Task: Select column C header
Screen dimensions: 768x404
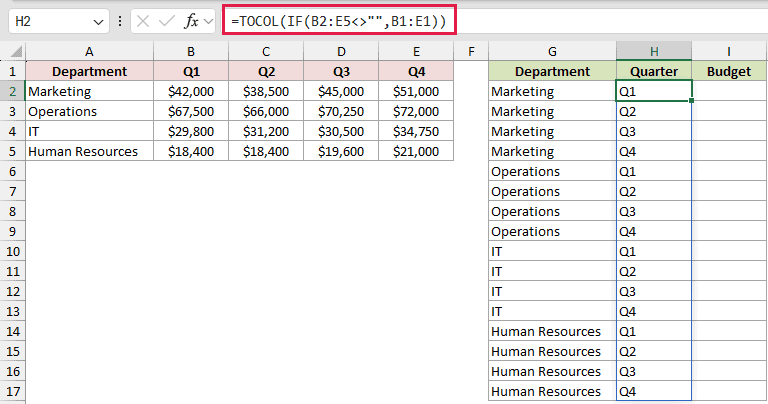Action: click(266, 51)
